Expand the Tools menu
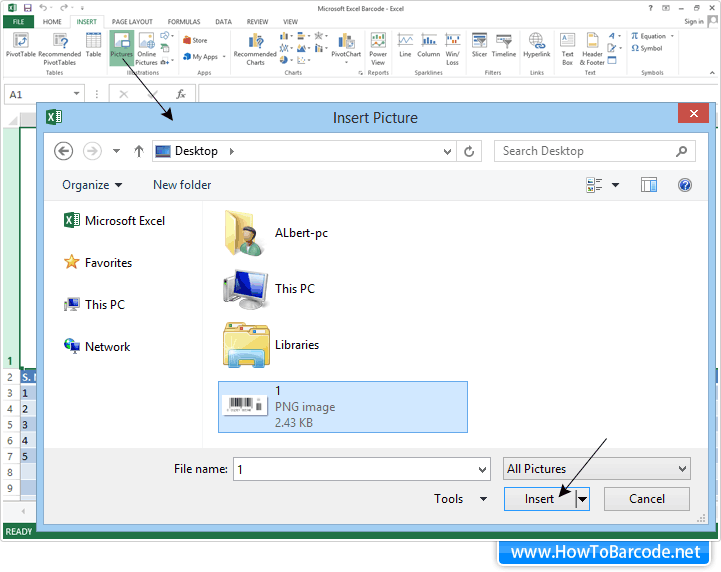Screen dimensions: 721x572 point(460,499)
